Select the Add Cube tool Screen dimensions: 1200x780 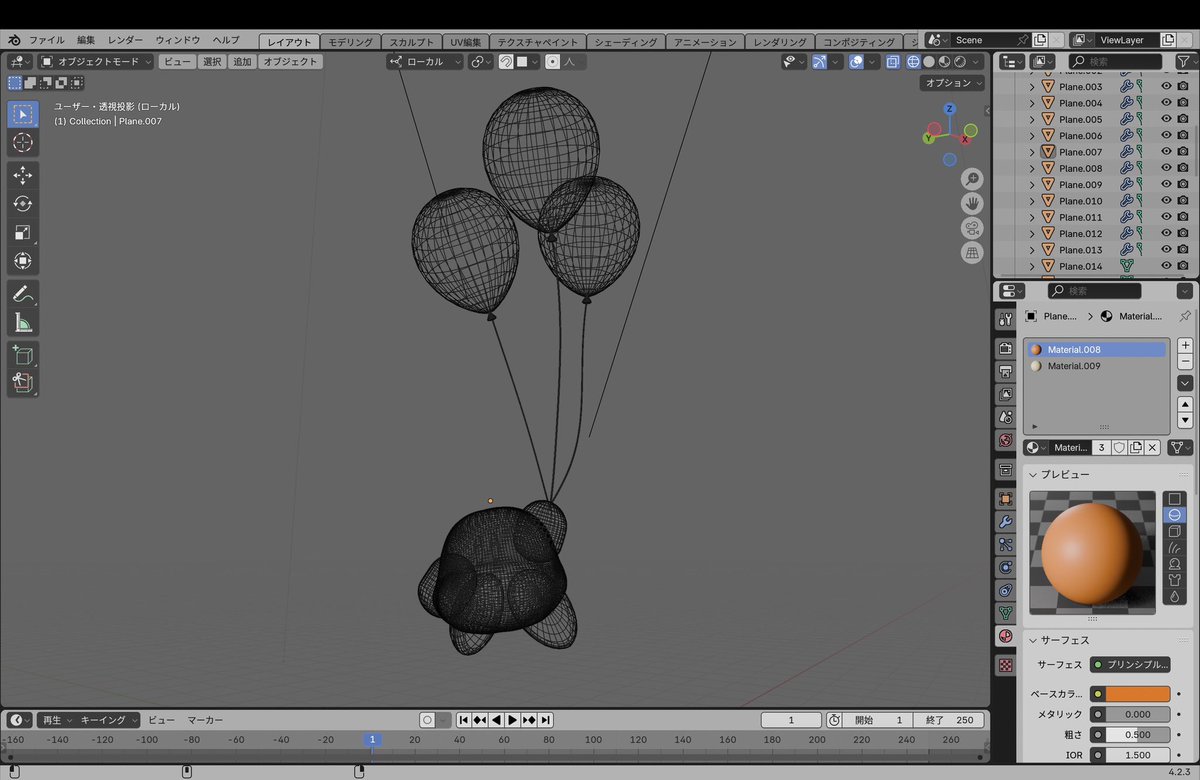click(22, 355)
